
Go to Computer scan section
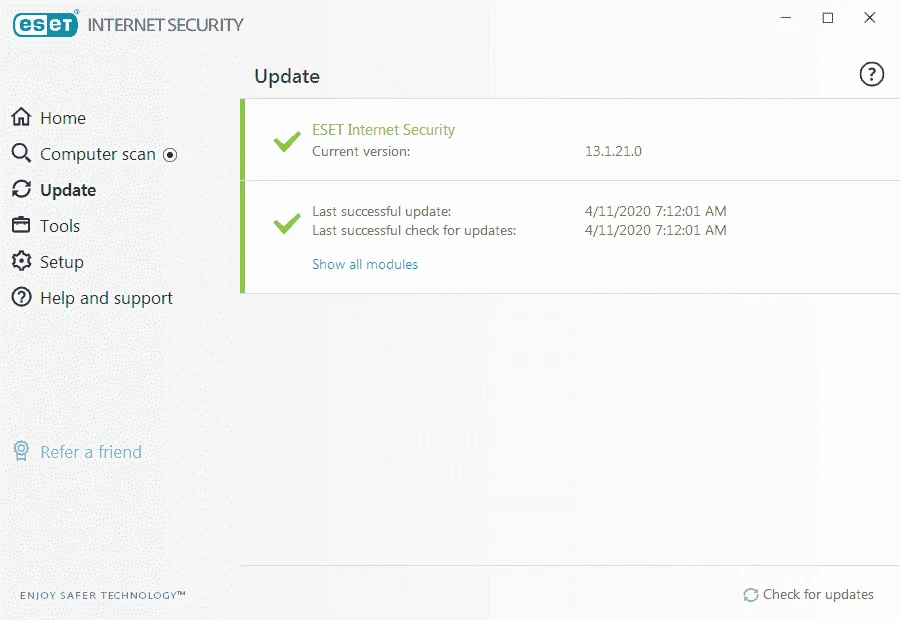pos(98,154)
